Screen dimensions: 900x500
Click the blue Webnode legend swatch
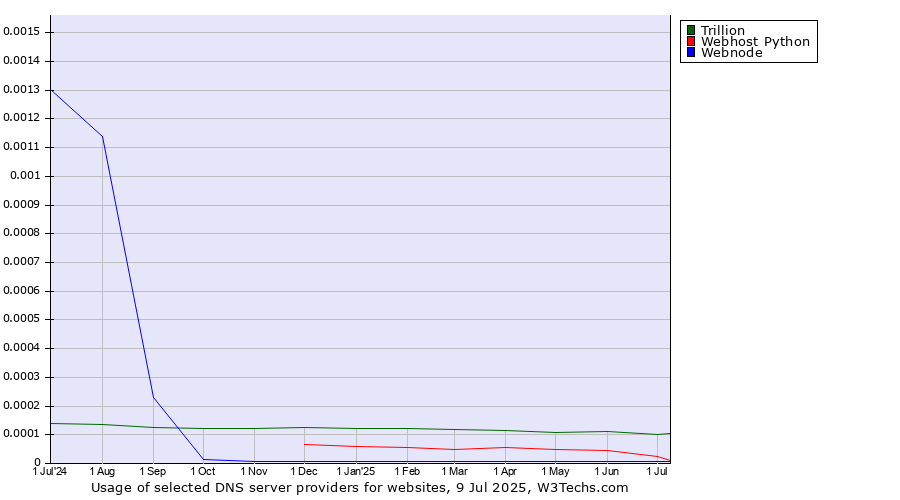pos(691,52)
